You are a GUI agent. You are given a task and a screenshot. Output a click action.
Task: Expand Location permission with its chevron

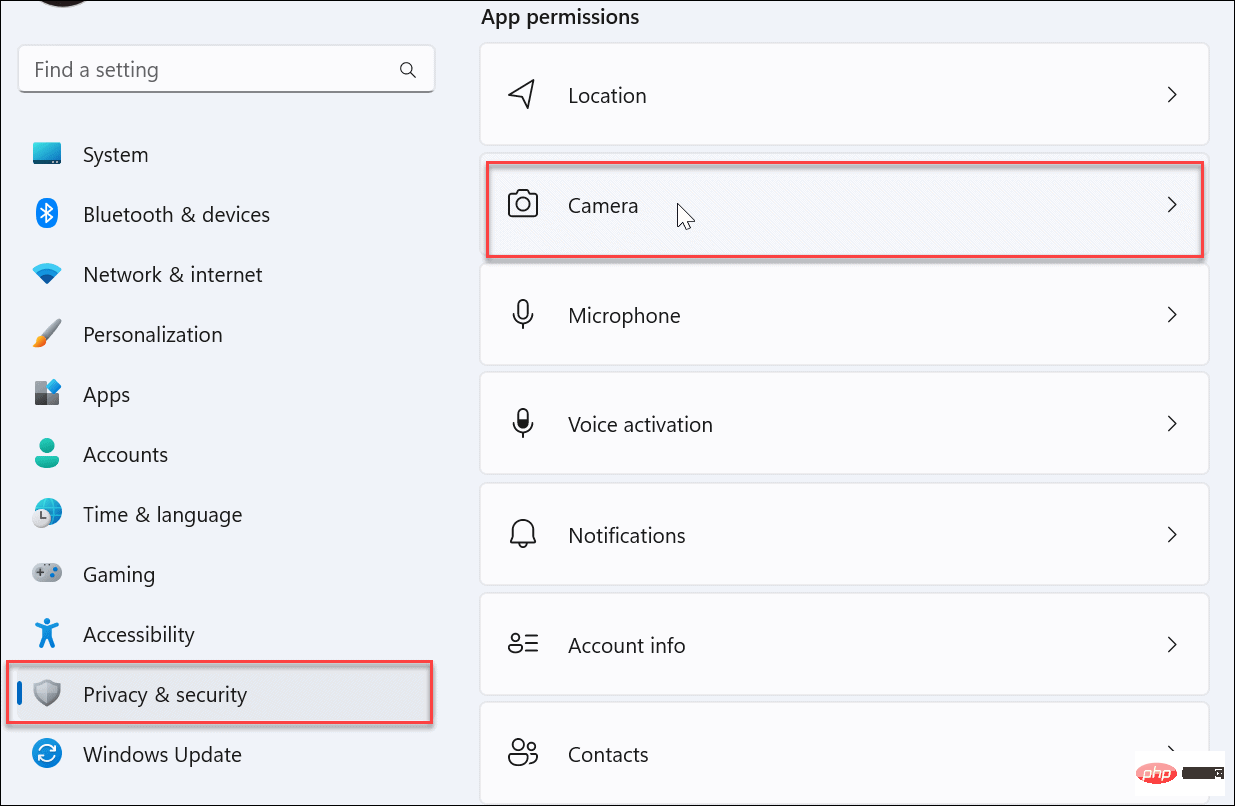pos(1172,95)
